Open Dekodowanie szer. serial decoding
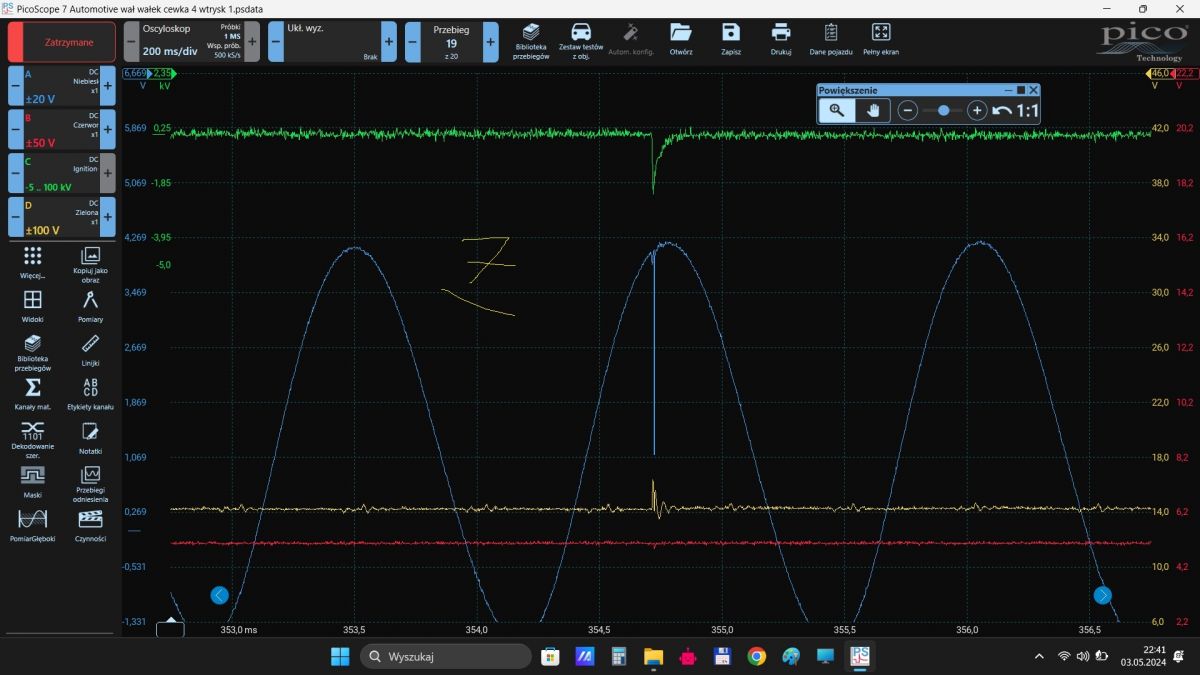1200x675 pixels. (33, 440)
